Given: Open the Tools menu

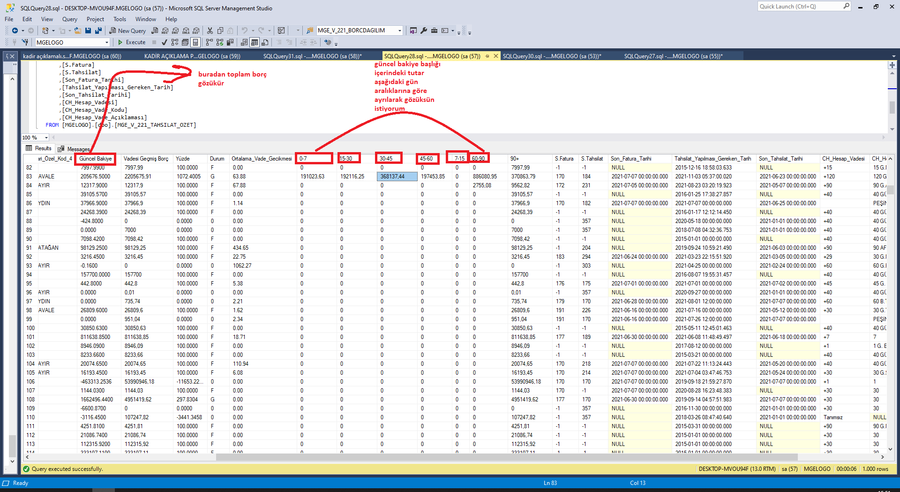Looking at the screenshot, I should [x=120, y=19].
